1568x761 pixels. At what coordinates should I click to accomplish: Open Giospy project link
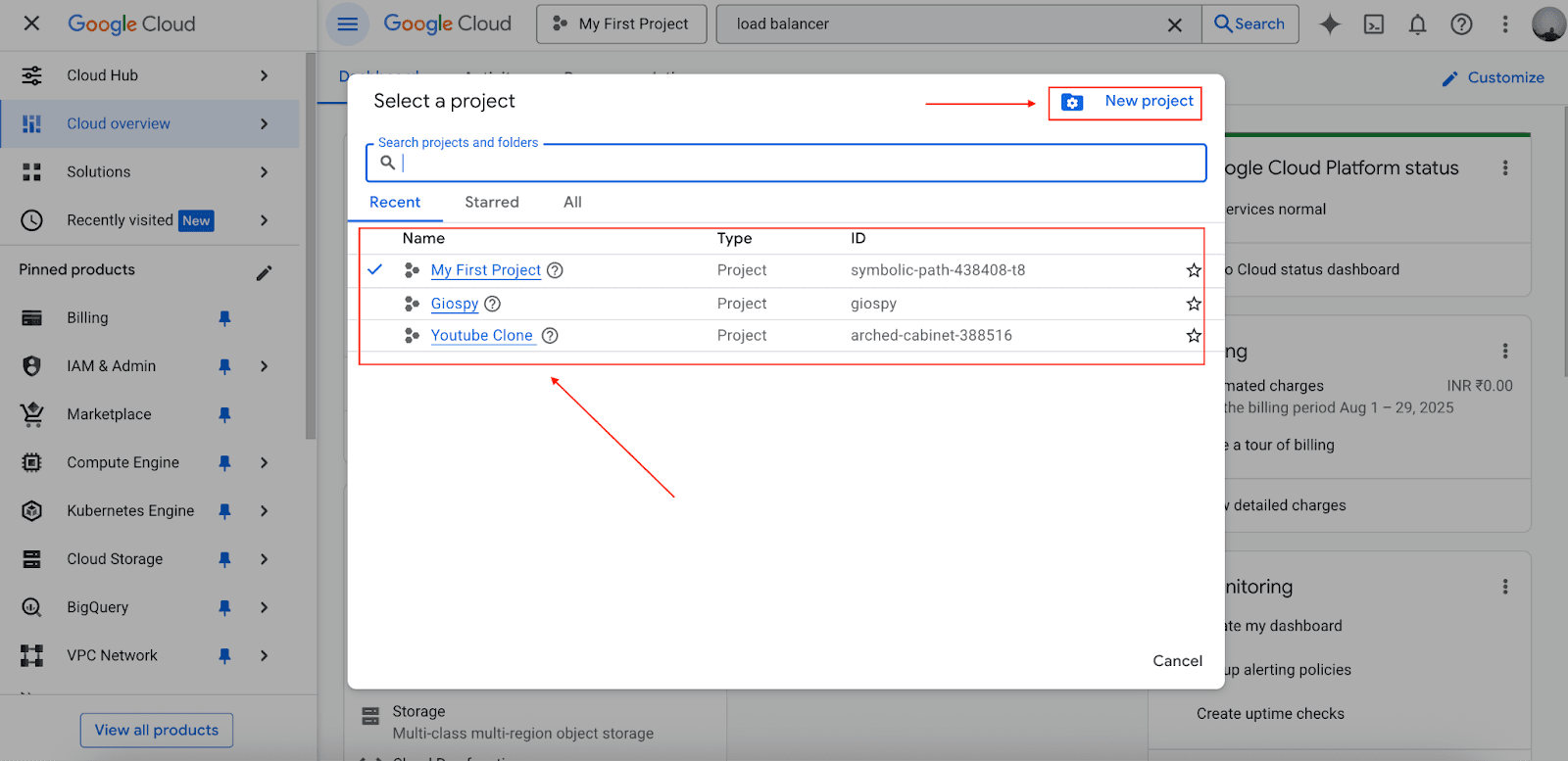[x=455, y=304]
